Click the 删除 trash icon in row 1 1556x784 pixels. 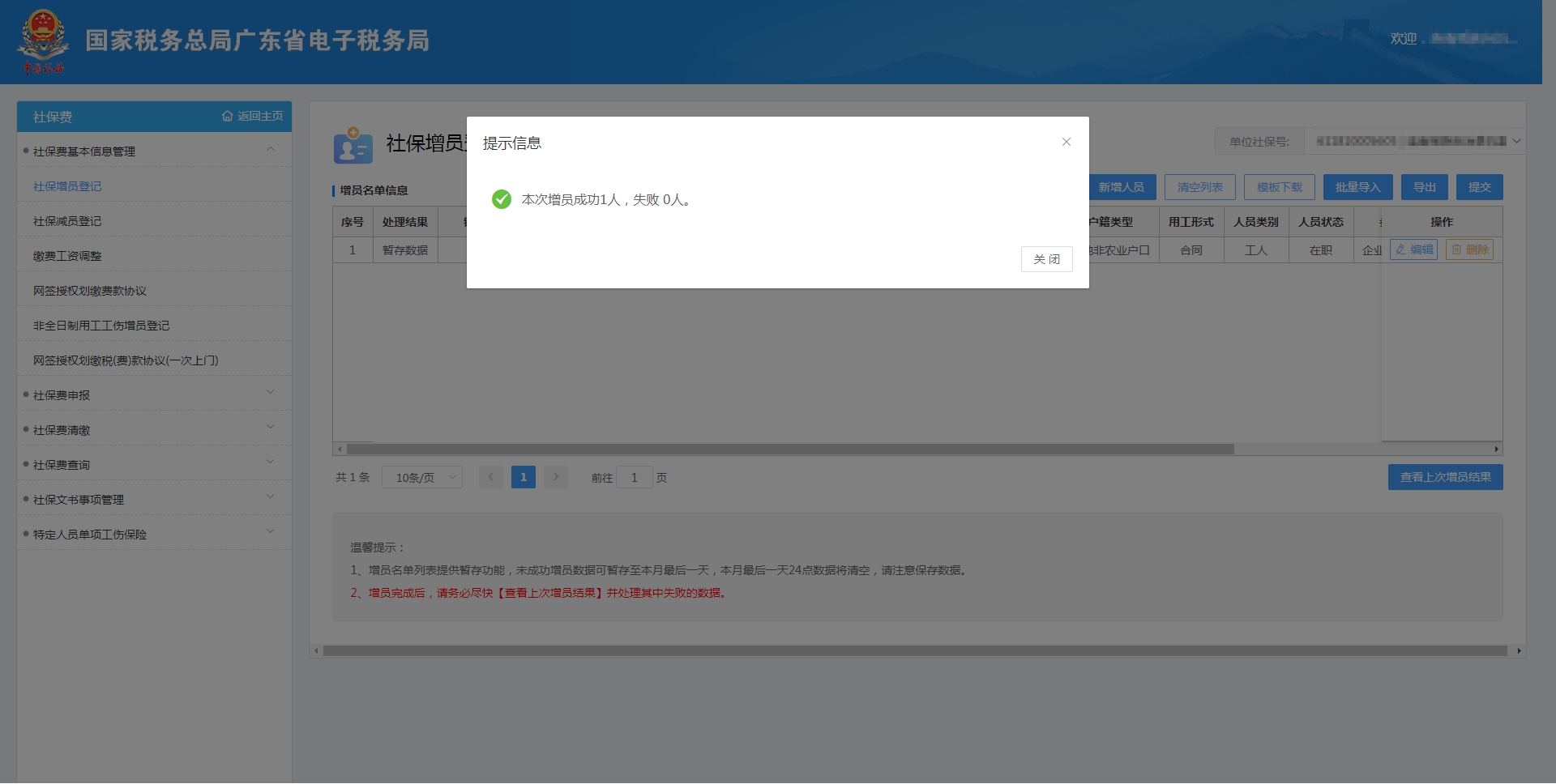click(x=1456, y=249)
